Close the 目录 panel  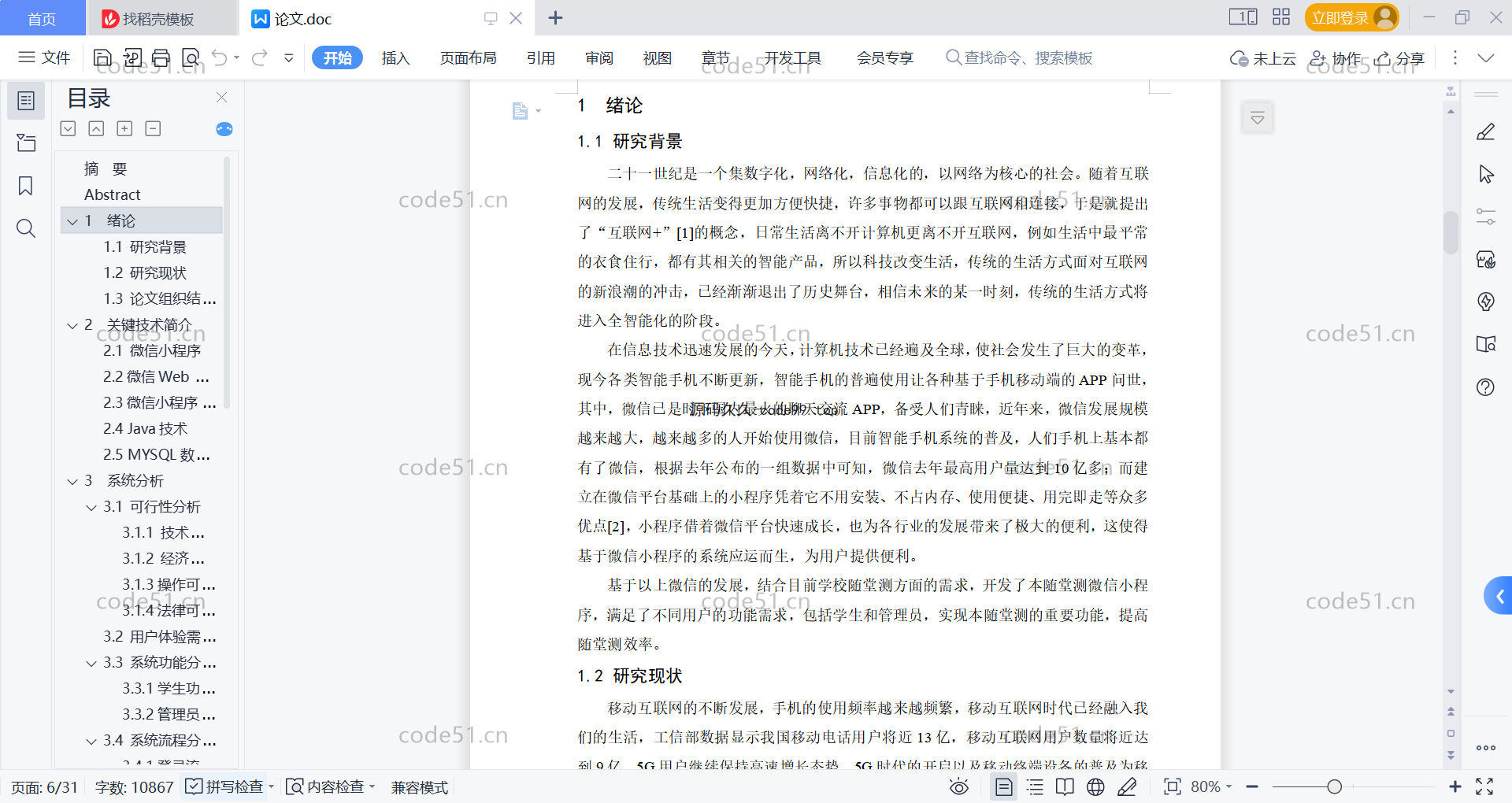coord(221,98)
